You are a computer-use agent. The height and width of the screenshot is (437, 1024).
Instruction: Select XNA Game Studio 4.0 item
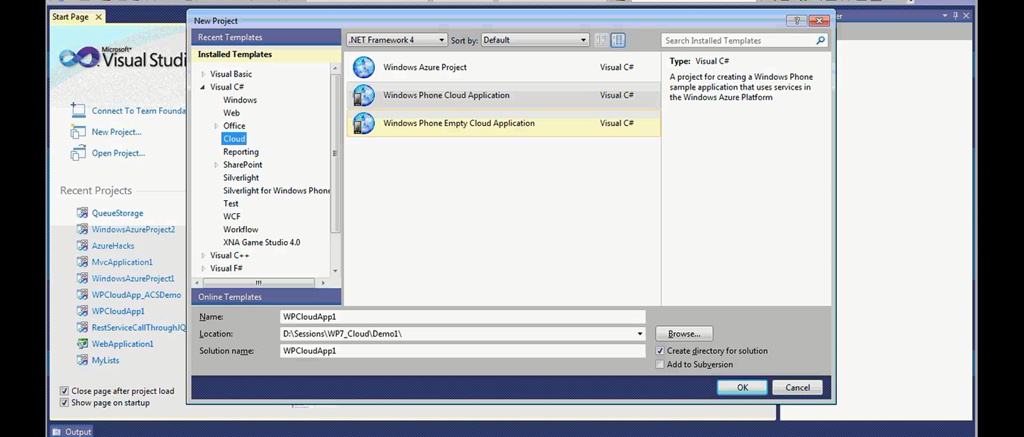click(261, 242)
